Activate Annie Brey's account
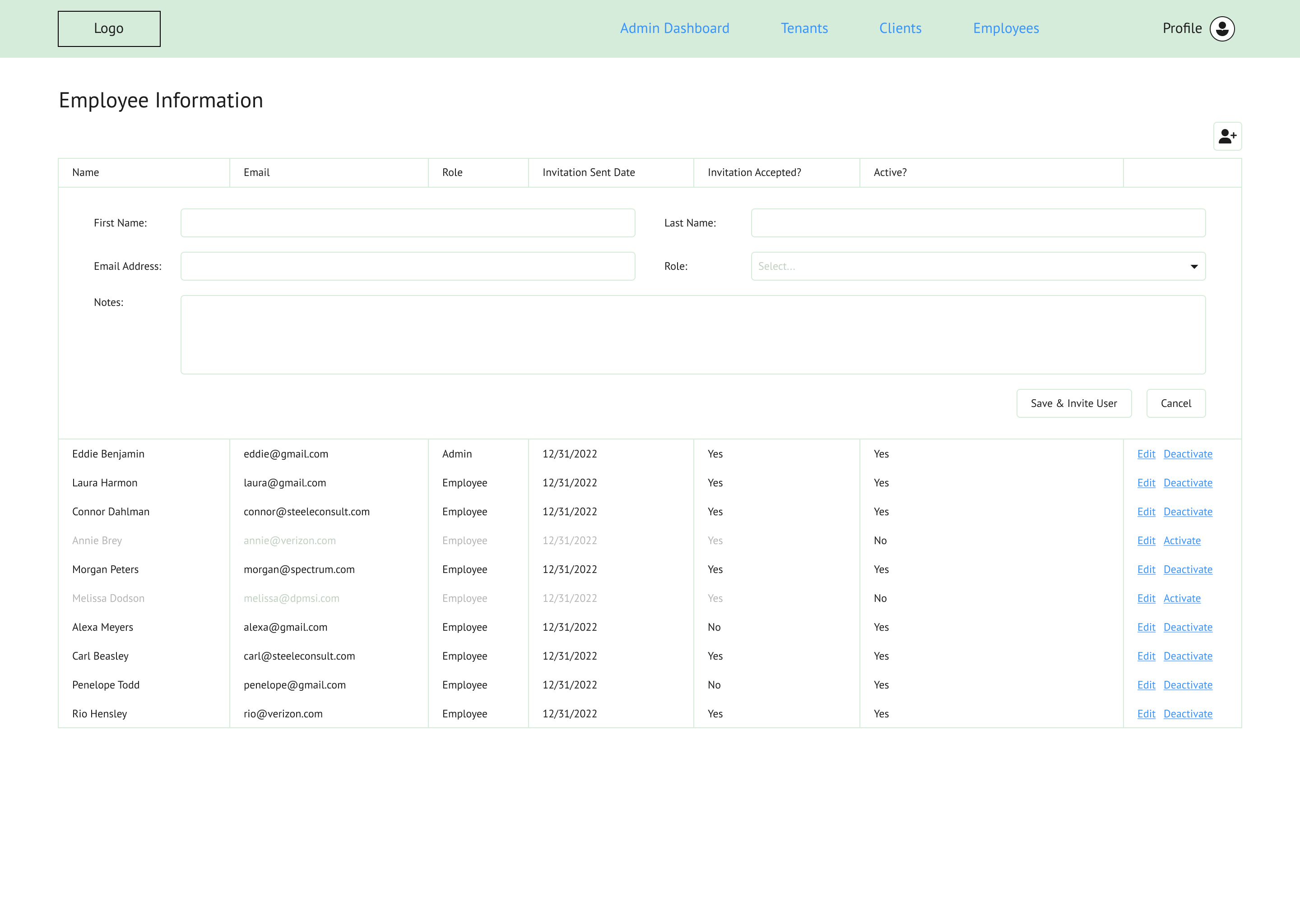Screen dimensions: 1300x924 pos(1182,541)
